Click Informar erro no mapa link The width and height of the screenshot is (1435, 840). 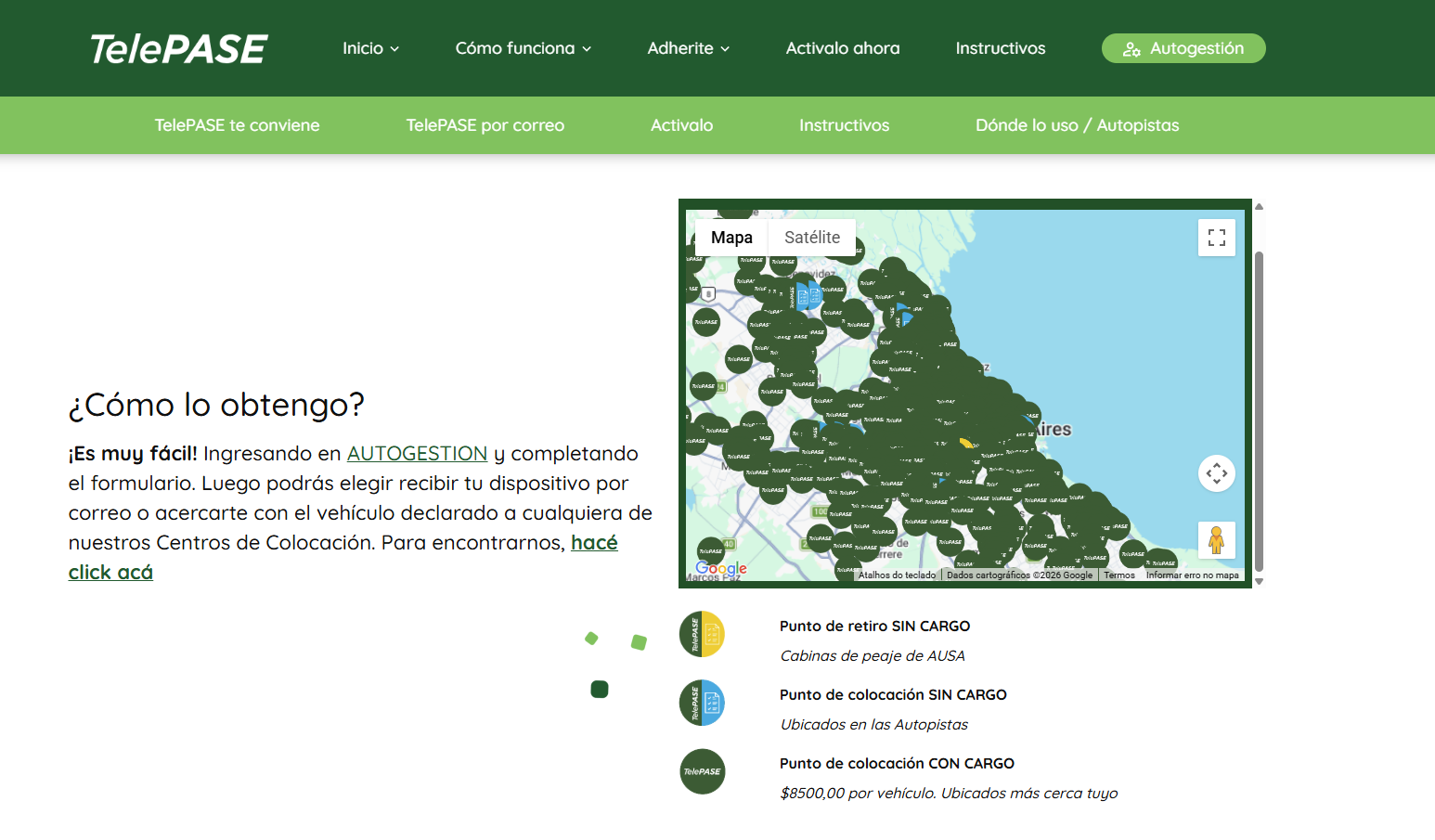click(x=1193, y=575)
